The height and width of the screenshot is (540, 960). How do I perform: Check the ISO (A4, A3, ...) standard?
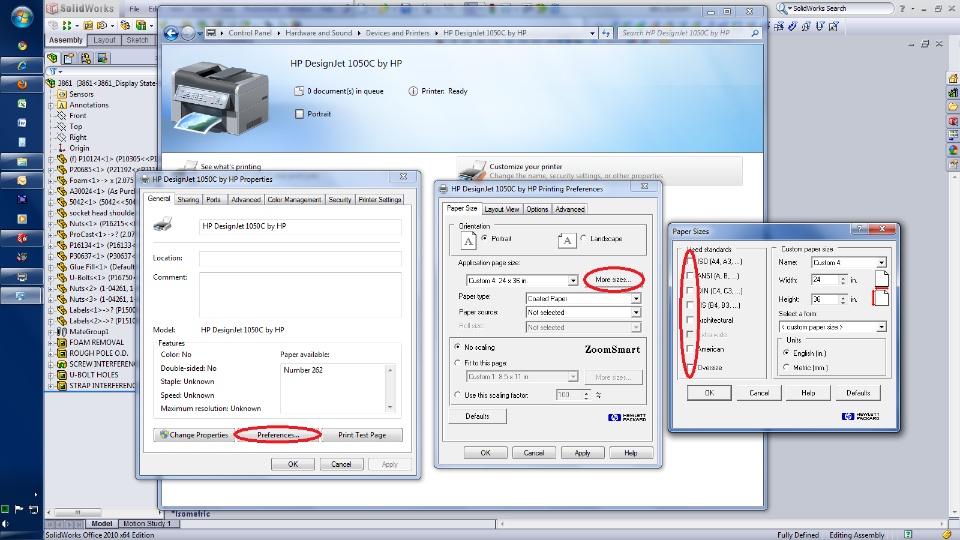(x=690, y=261)
